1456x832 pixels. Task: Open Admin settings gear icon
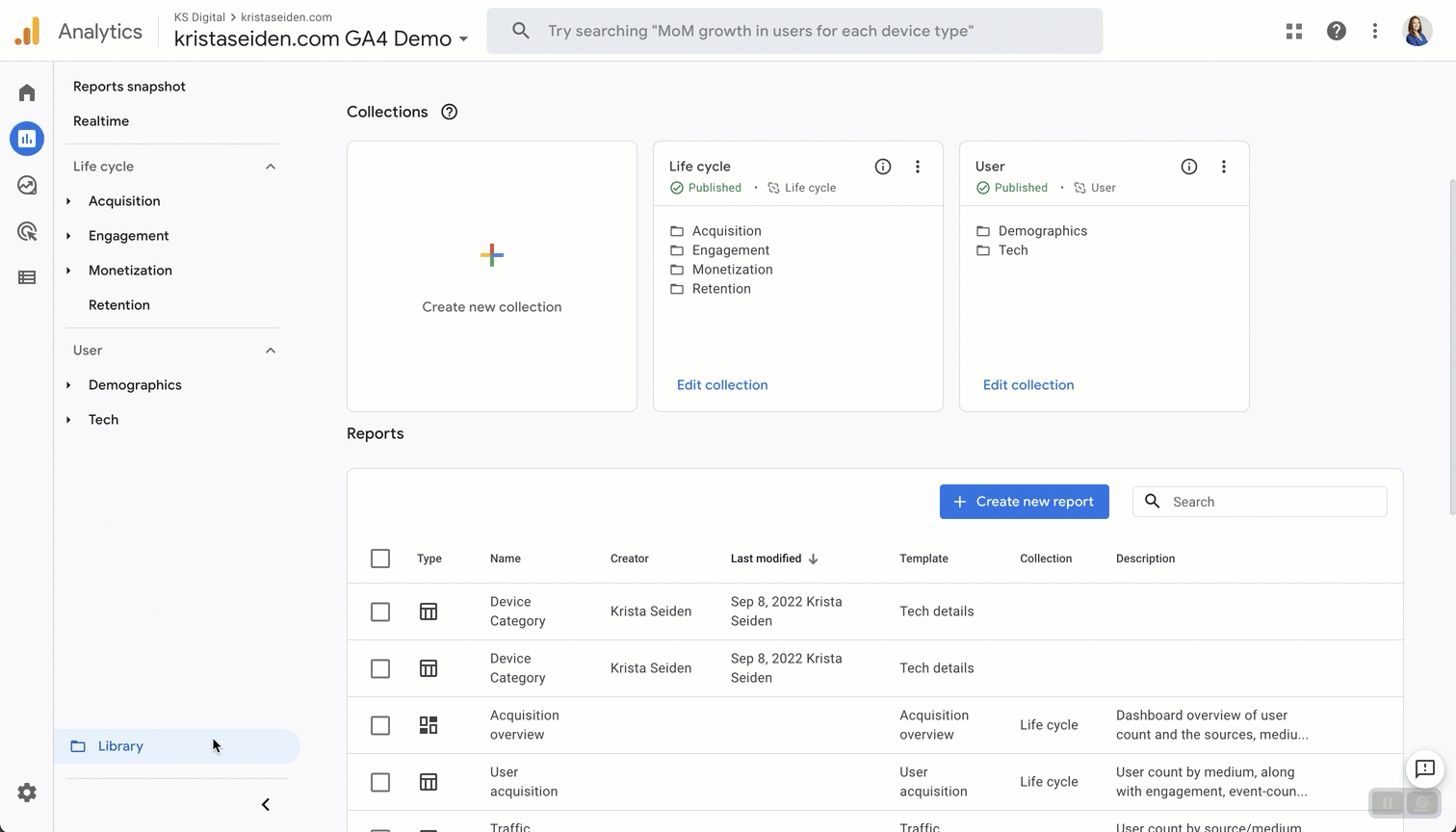(27, 793)
